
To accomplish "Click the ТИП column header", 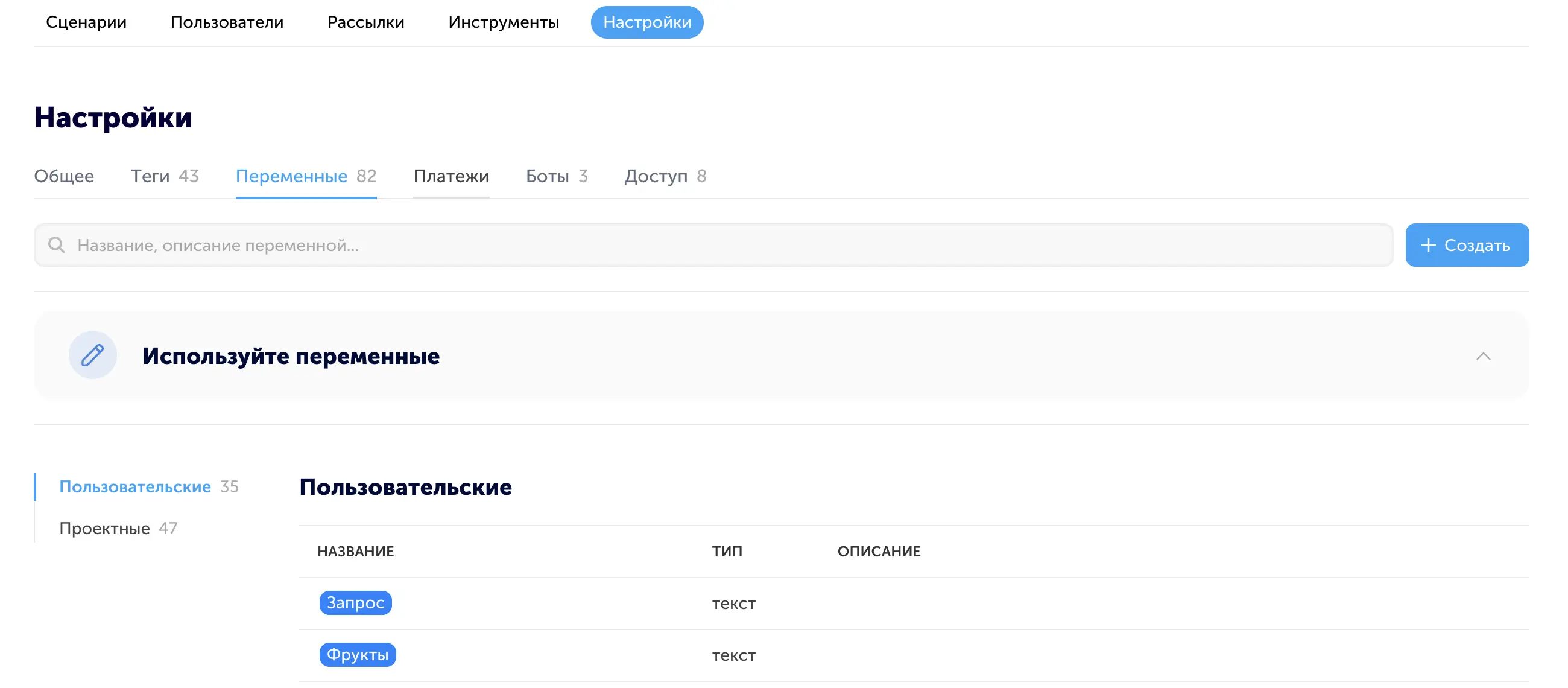I will point(727,551).
